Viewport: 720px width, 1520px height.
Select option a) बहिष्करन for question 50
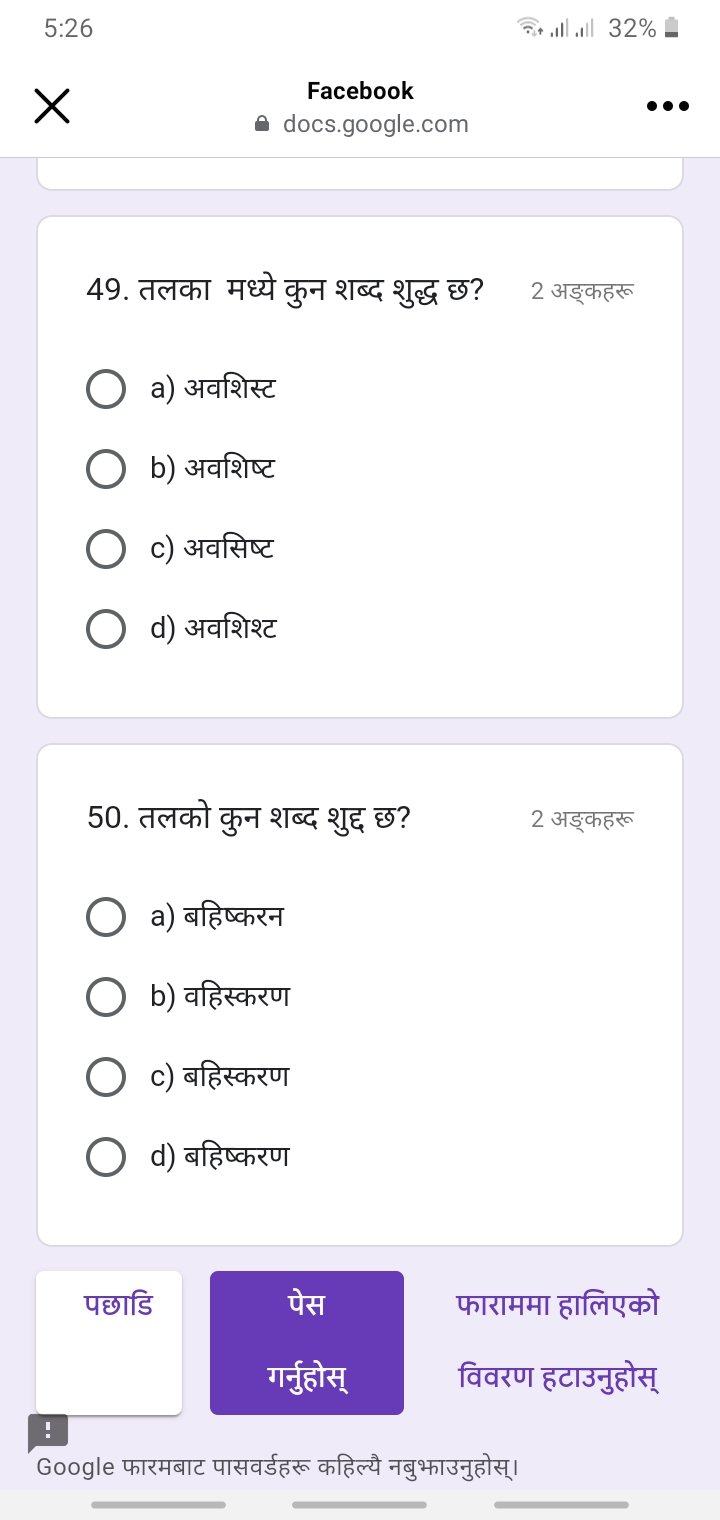106,917
